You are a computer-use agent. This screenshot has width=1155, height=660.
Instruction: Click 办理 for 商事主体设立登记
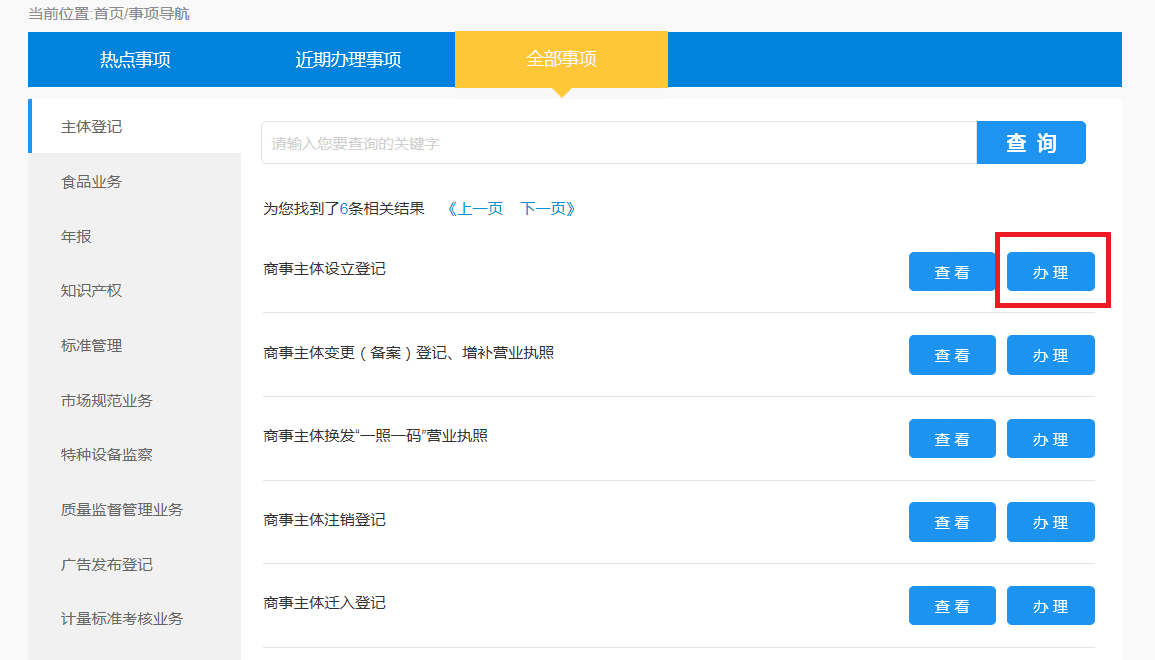coord(1050,272)
